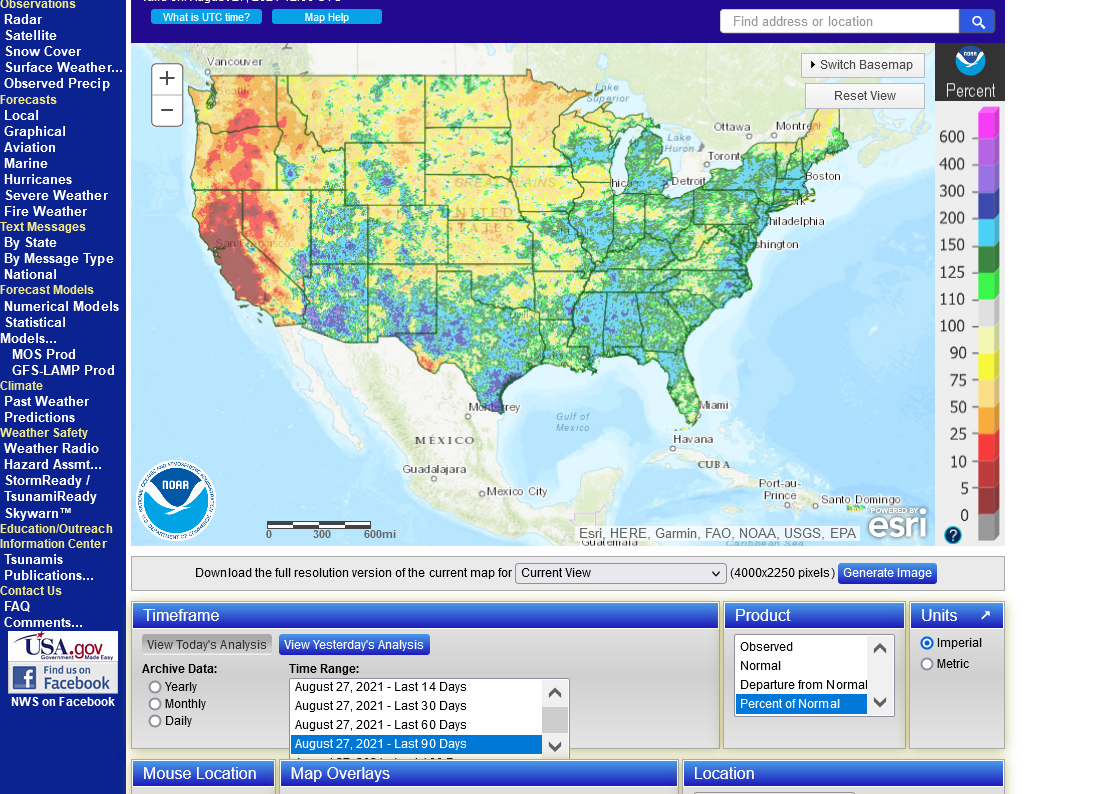The height and width of the screenshot is (794, 1101).
Task: Click the map zoom out minus button
Action: 167,110
